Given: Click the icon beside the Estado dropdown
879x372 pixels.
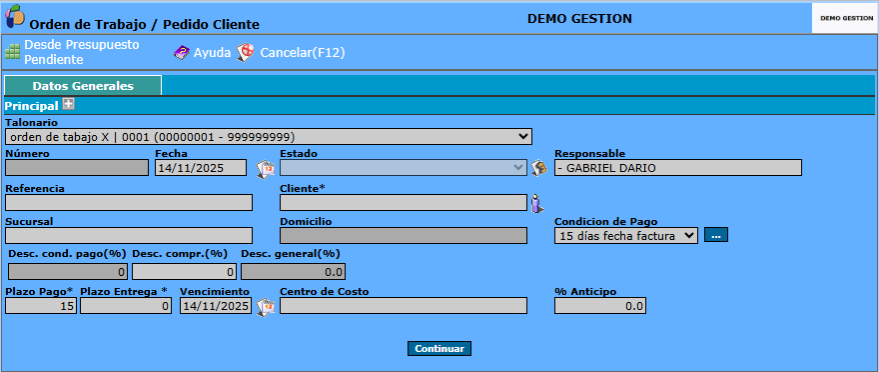Looking at the screenshot, I should [539, 168].
